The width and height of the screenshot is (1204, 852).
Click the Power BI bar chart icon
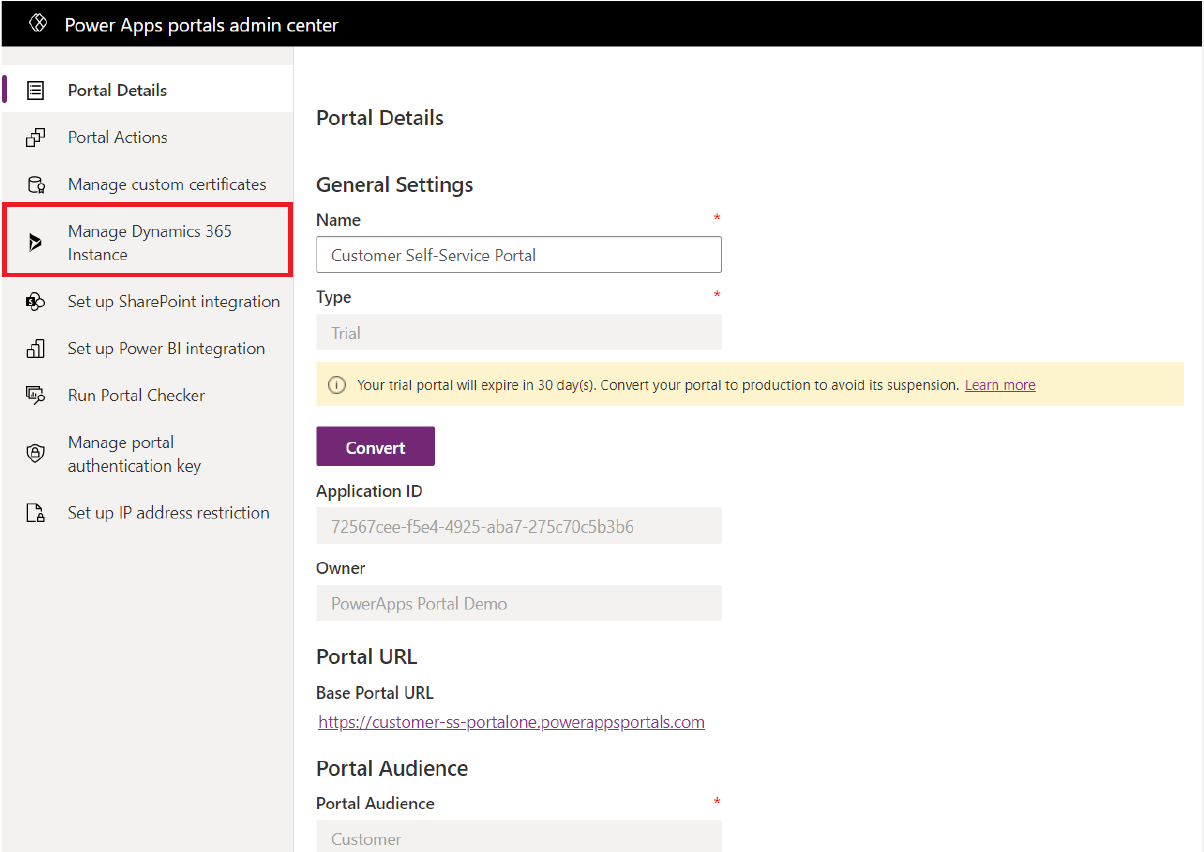click(x=35, y=348)
